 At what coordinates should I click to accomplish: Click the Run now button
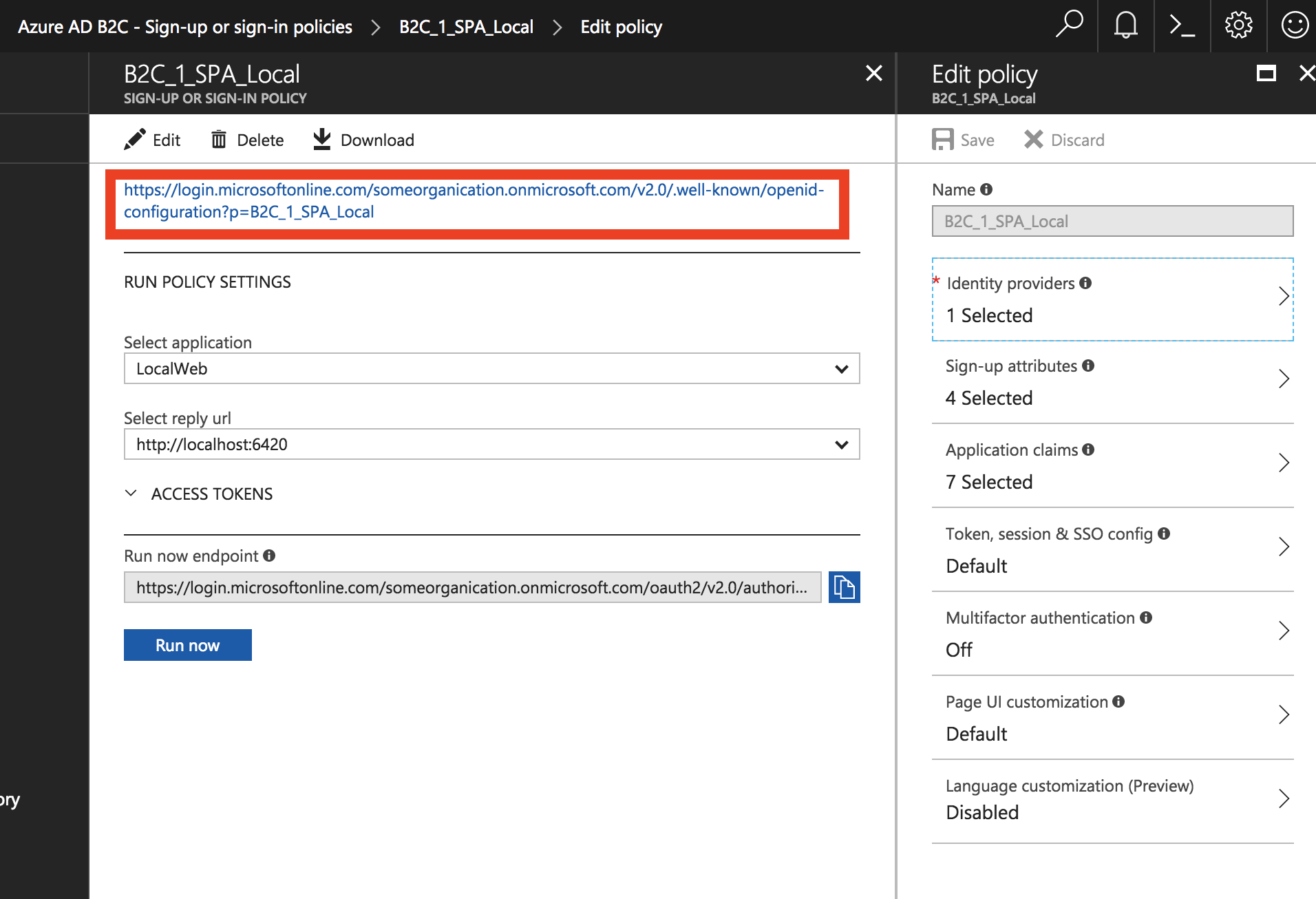188,645
